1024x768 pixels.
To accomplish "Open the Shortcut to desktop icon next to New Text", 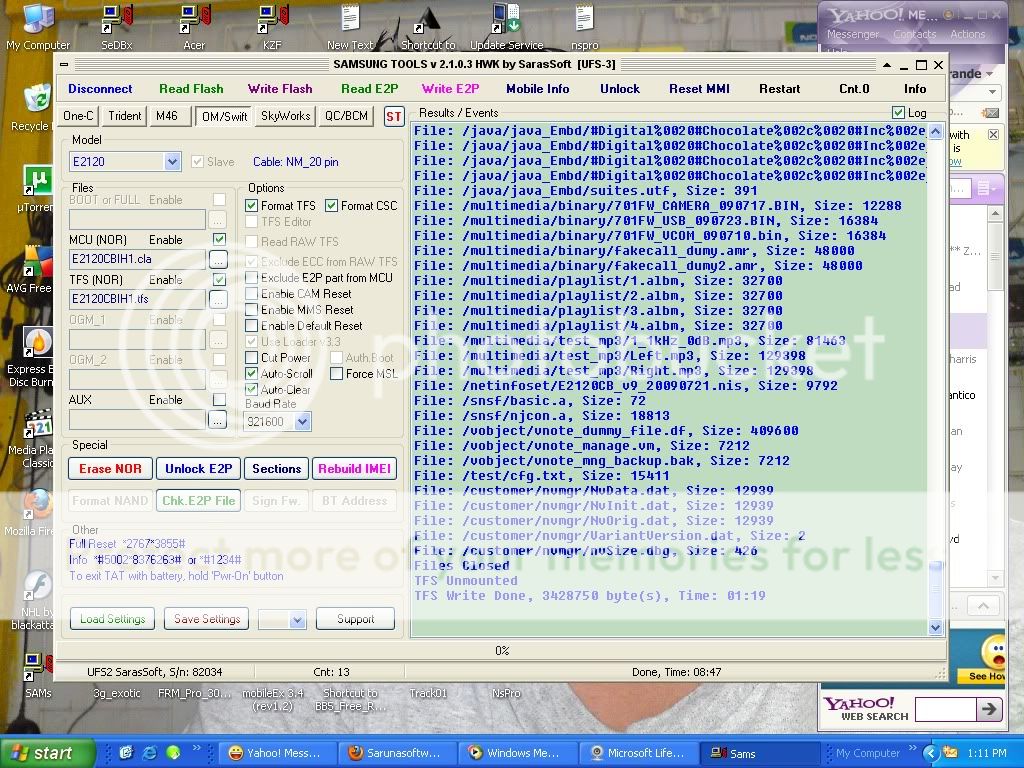I will pos(428,26).
